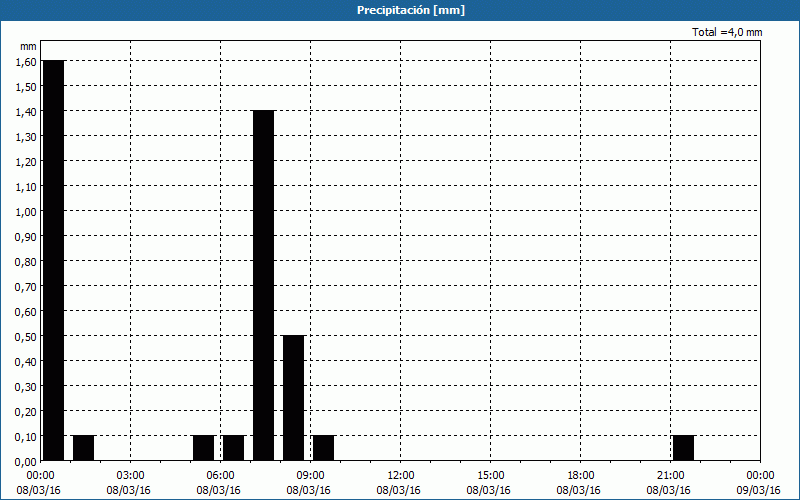Click the 06:00 time axis label
The width and height of the screenshot is (800, 500).
point(220,476)
